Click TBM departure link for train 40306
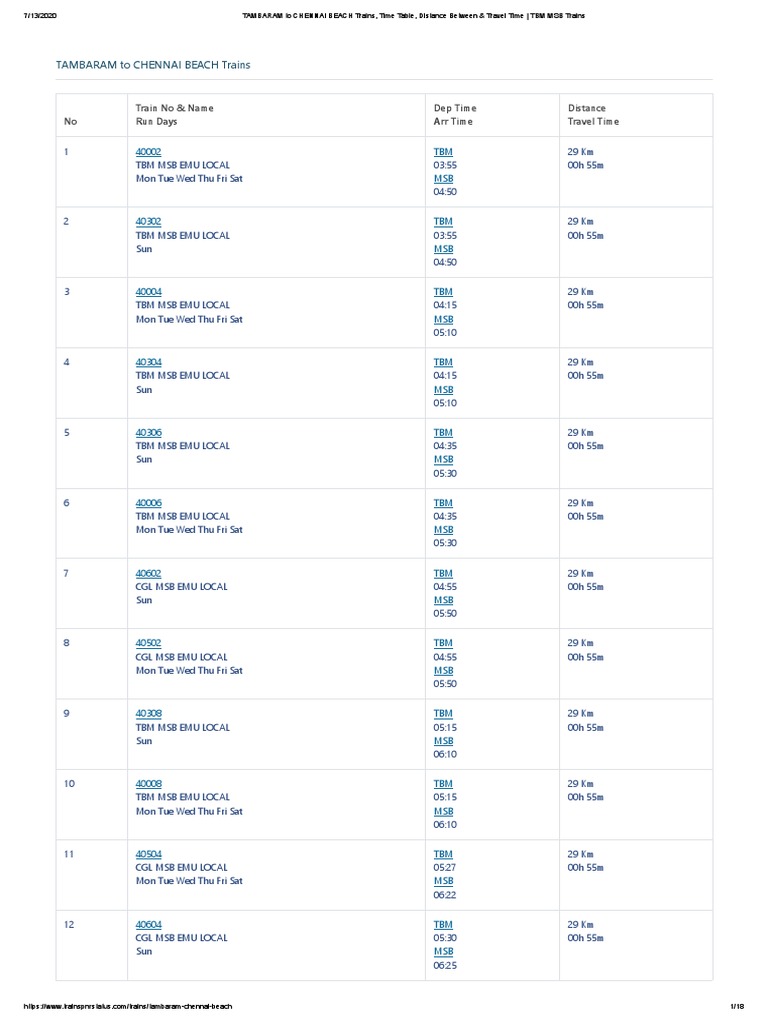Screen dimensions: 768x1024 click(x=443, y=432)
